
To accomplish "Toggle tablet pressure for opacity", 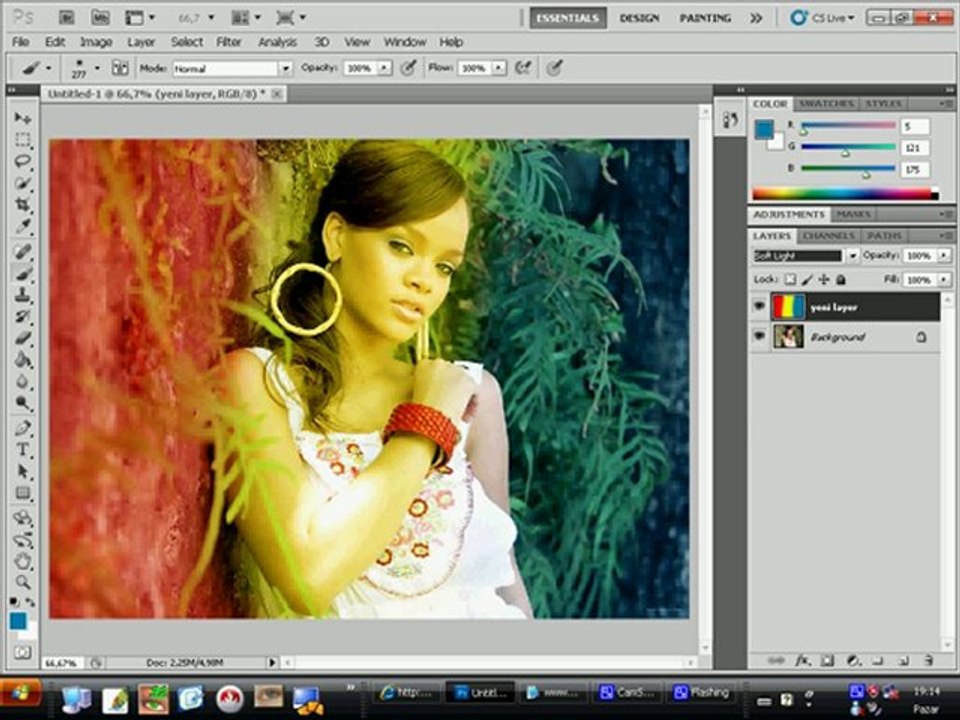I will point(408,68).
